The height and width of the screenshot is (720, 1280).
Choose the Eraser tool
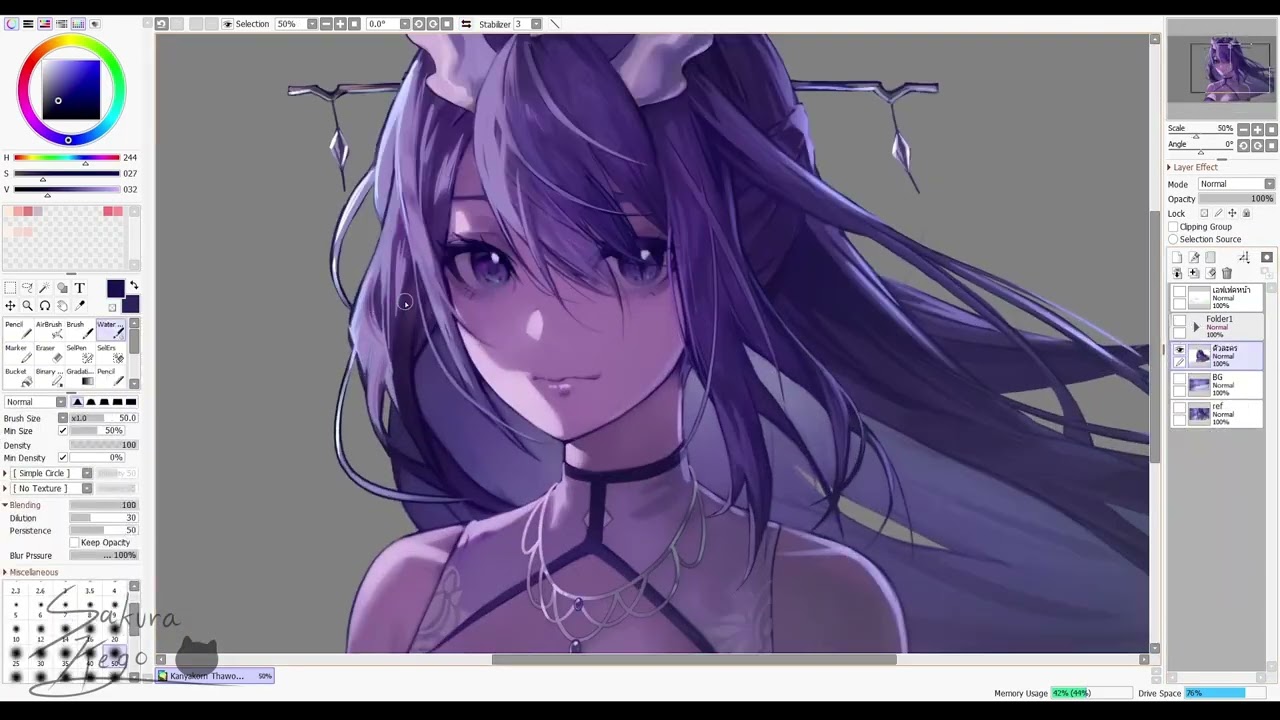48,354
